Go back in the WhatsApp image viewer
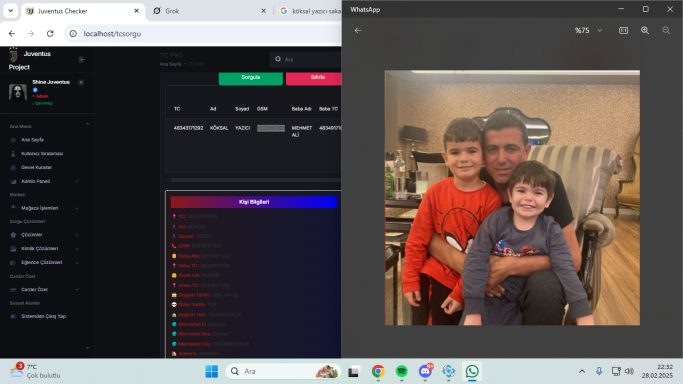Image resolution: width=683 pixels, height=384 pixels. click(x=358, y=30)
